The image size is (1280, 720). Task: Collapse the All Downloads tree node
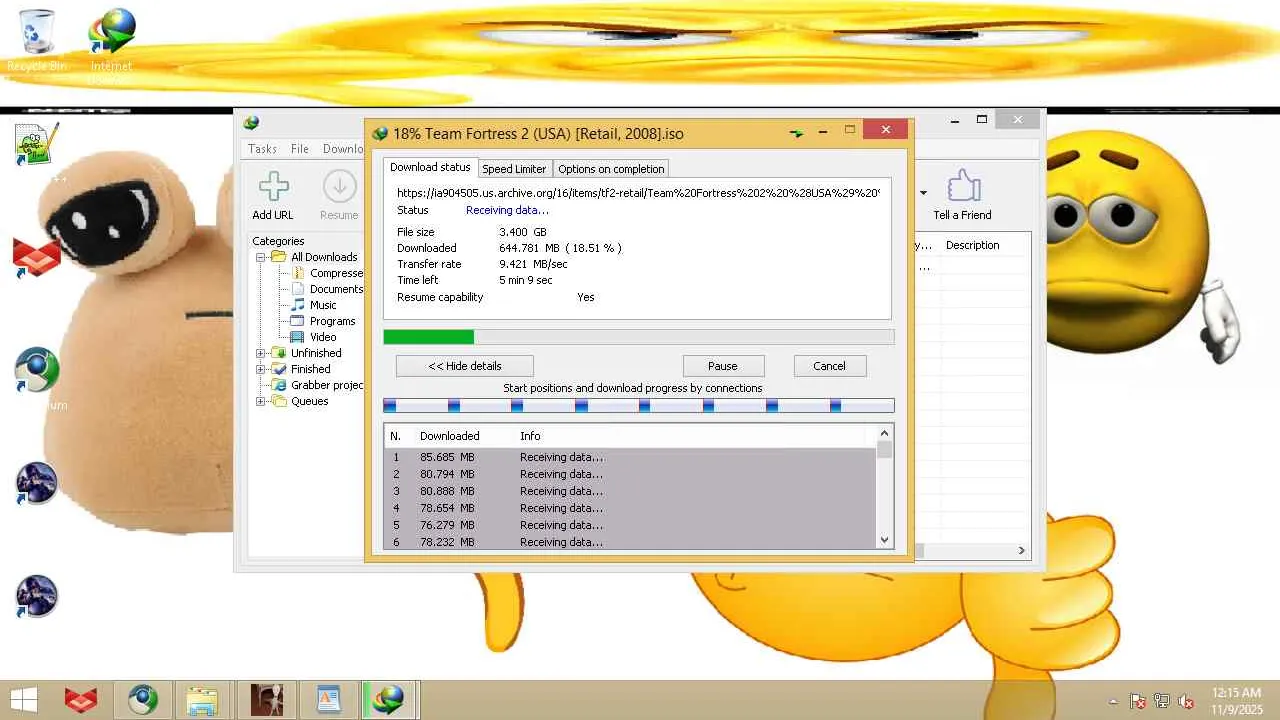pos(262,257)
